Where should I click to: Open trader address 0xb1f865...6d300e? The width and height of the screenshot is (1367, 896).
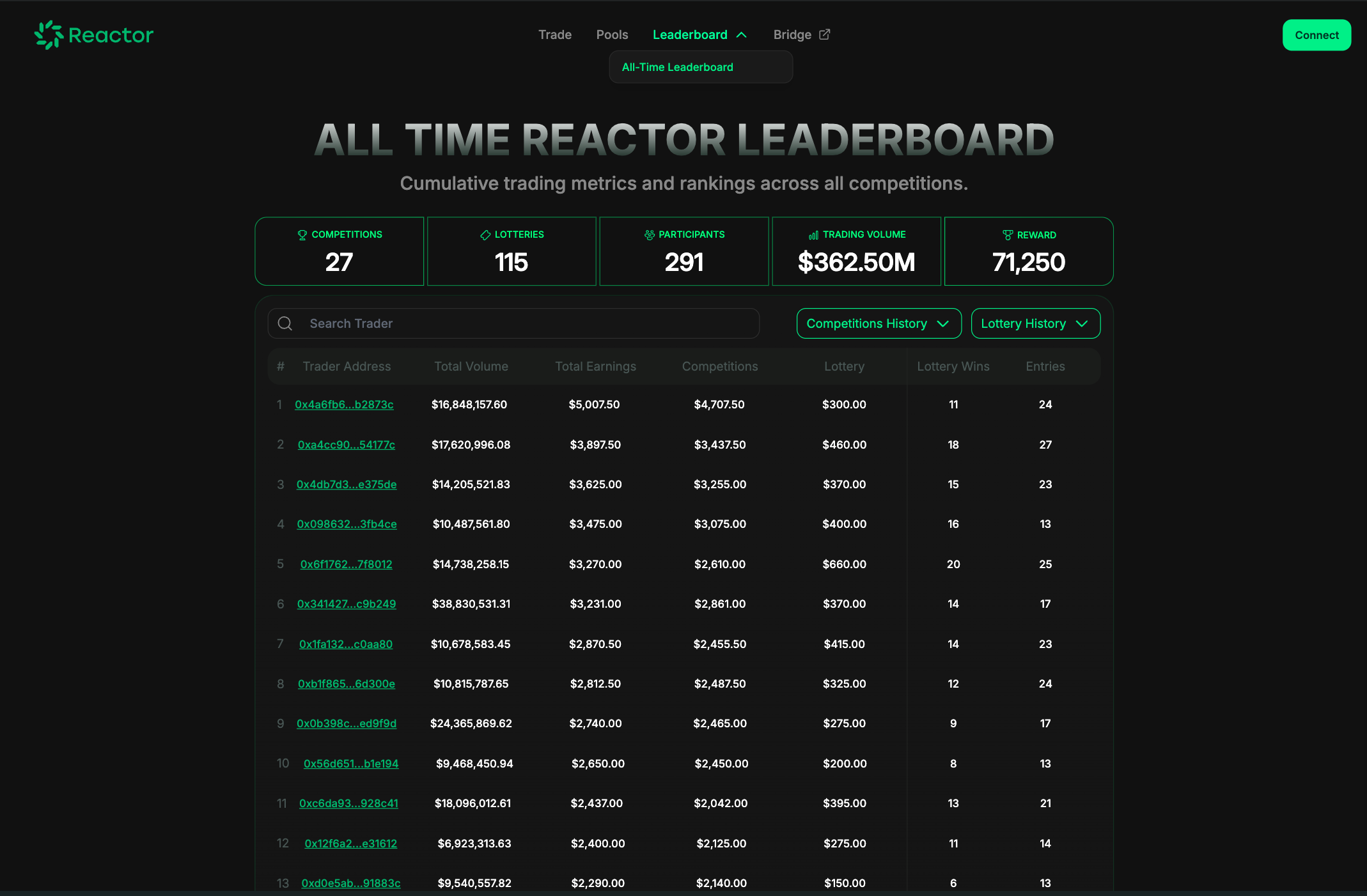[x=347, y=684]
